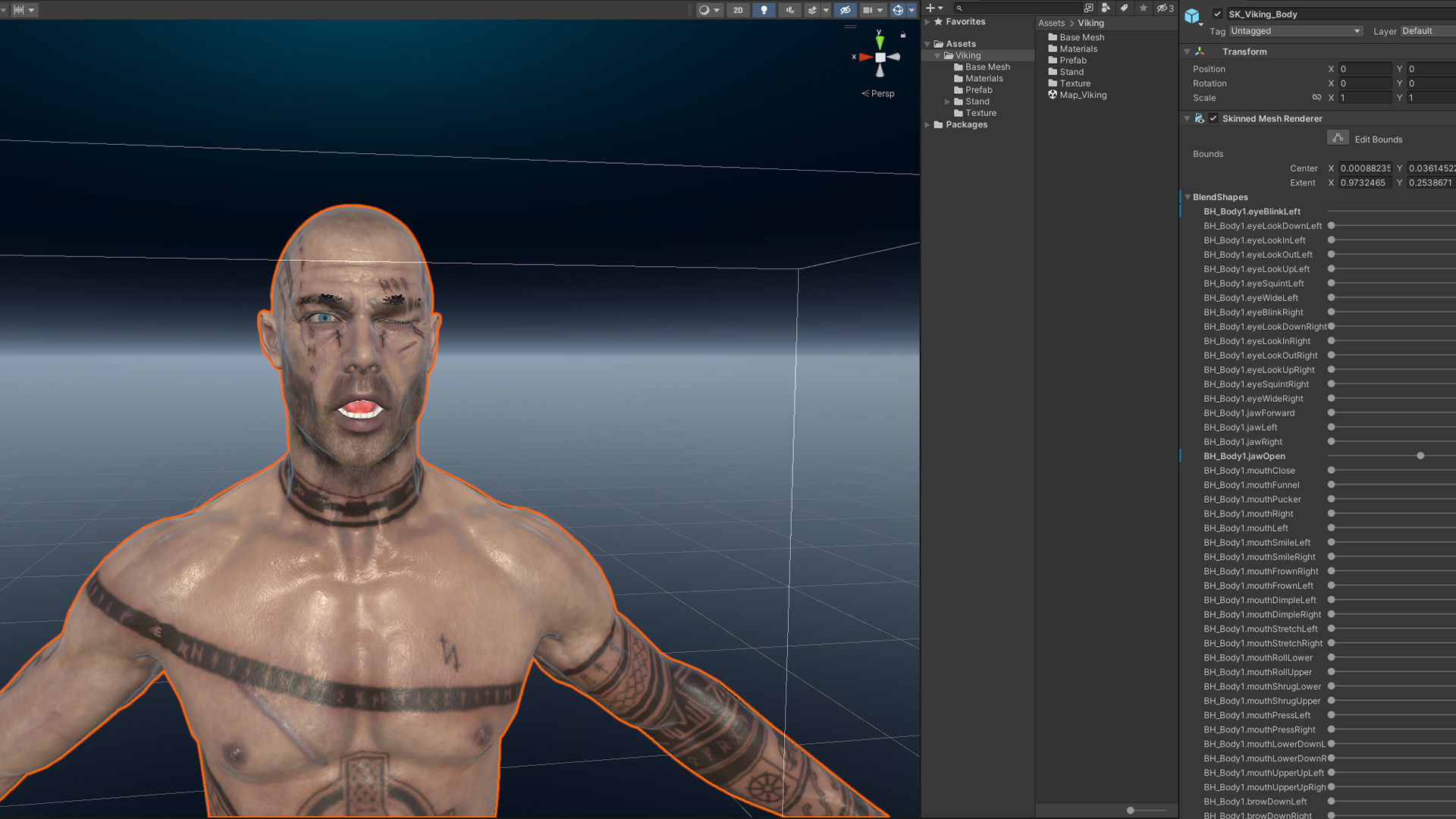Click the favorites star icon in Project toolbar

tap(1144, 8)
